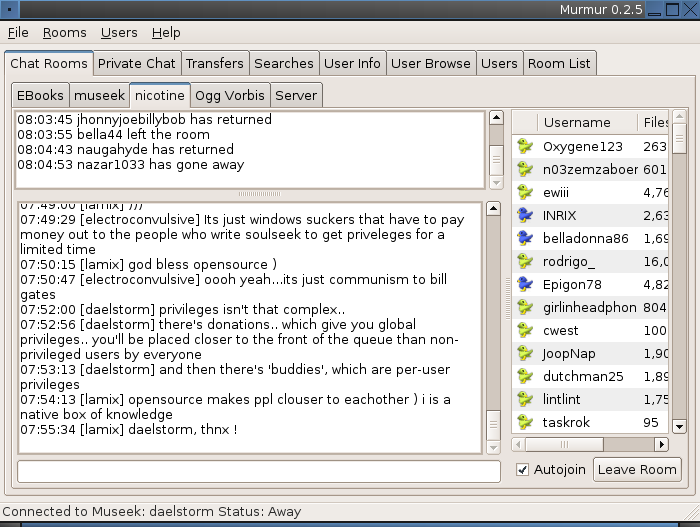This screenshot has height=527, width=700.
Task: Open the Ogg Vorbis room tab
Action: (x=230, y=95)
